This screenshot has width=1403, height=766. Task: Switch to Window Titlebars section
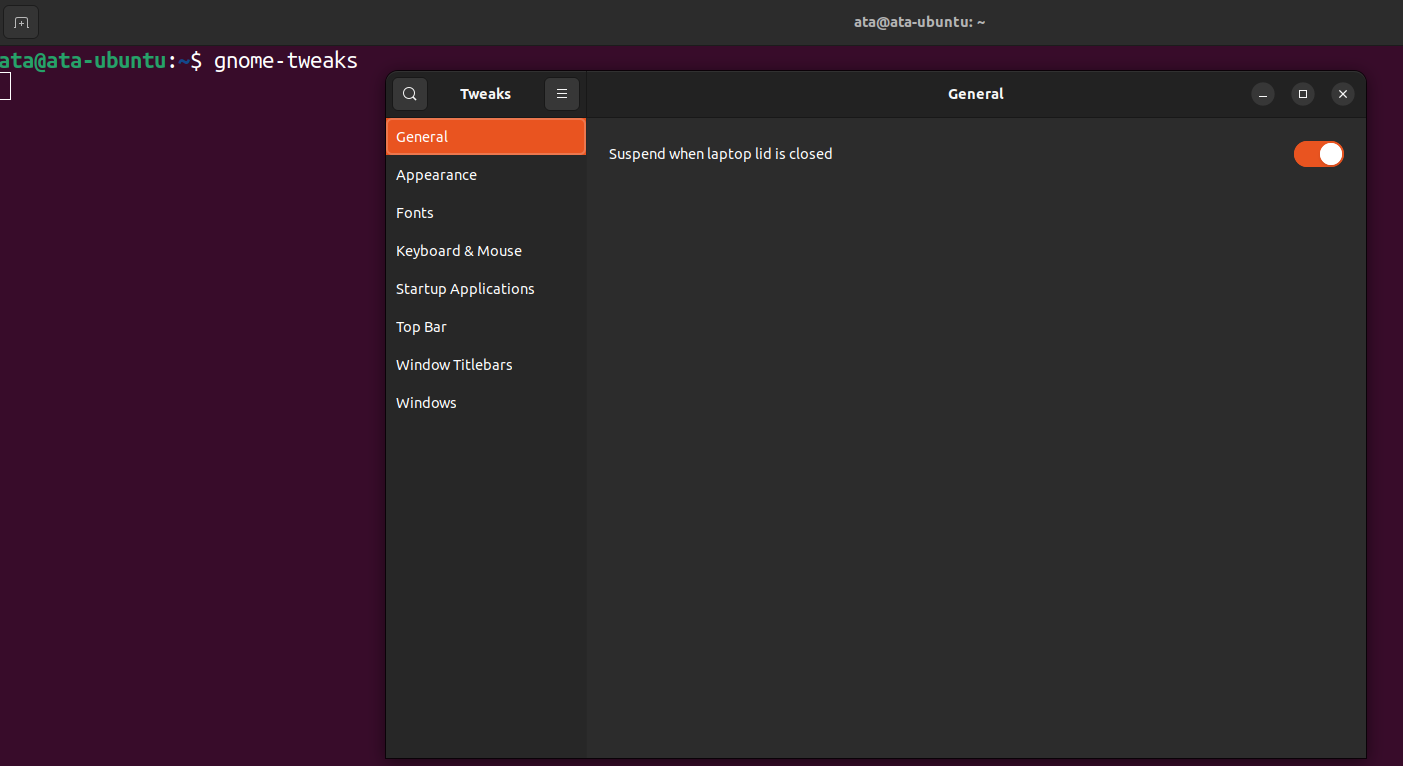[x=486, y=365]
